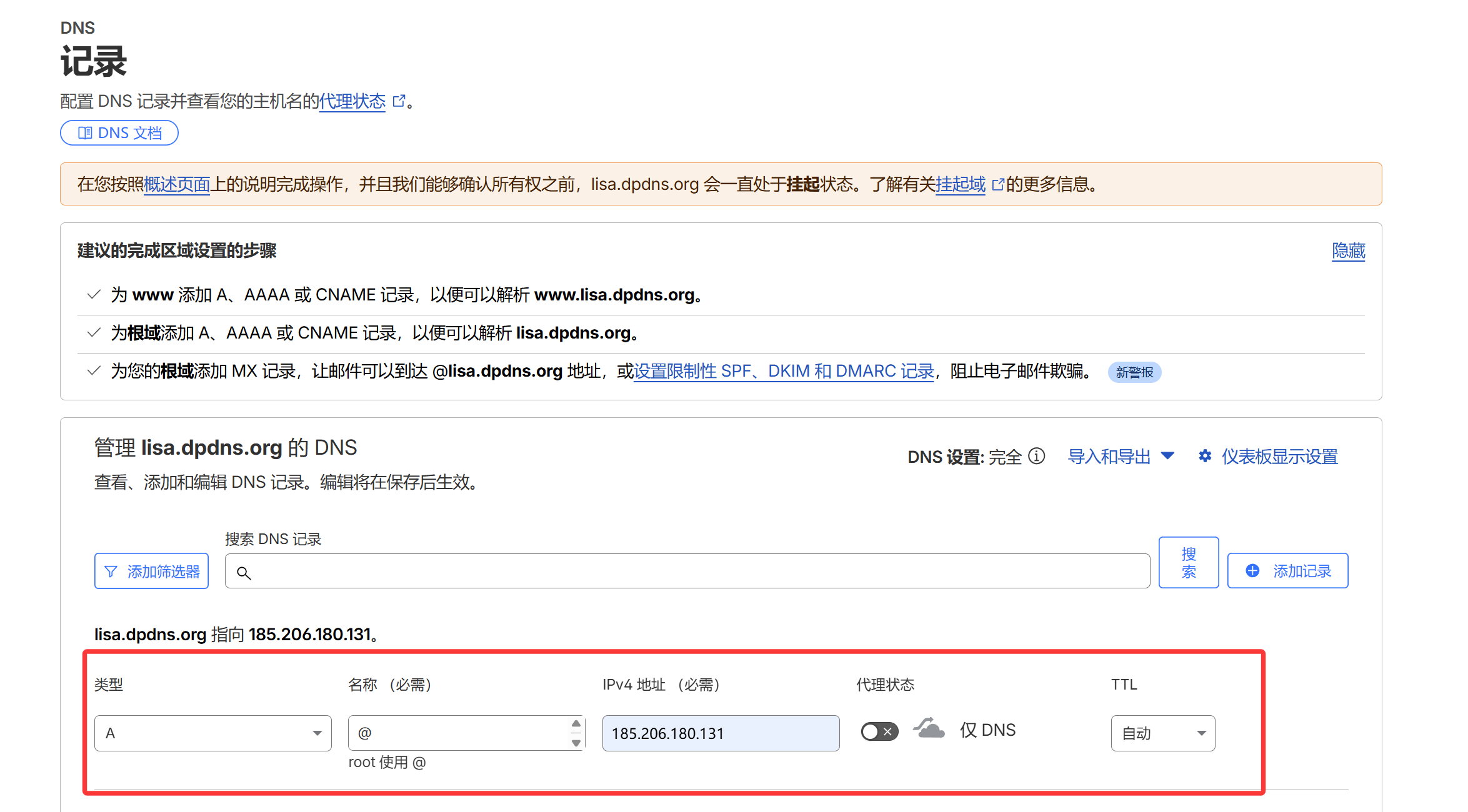
Task: Toggle the proxy status switch
Action: tap(879, 731)
